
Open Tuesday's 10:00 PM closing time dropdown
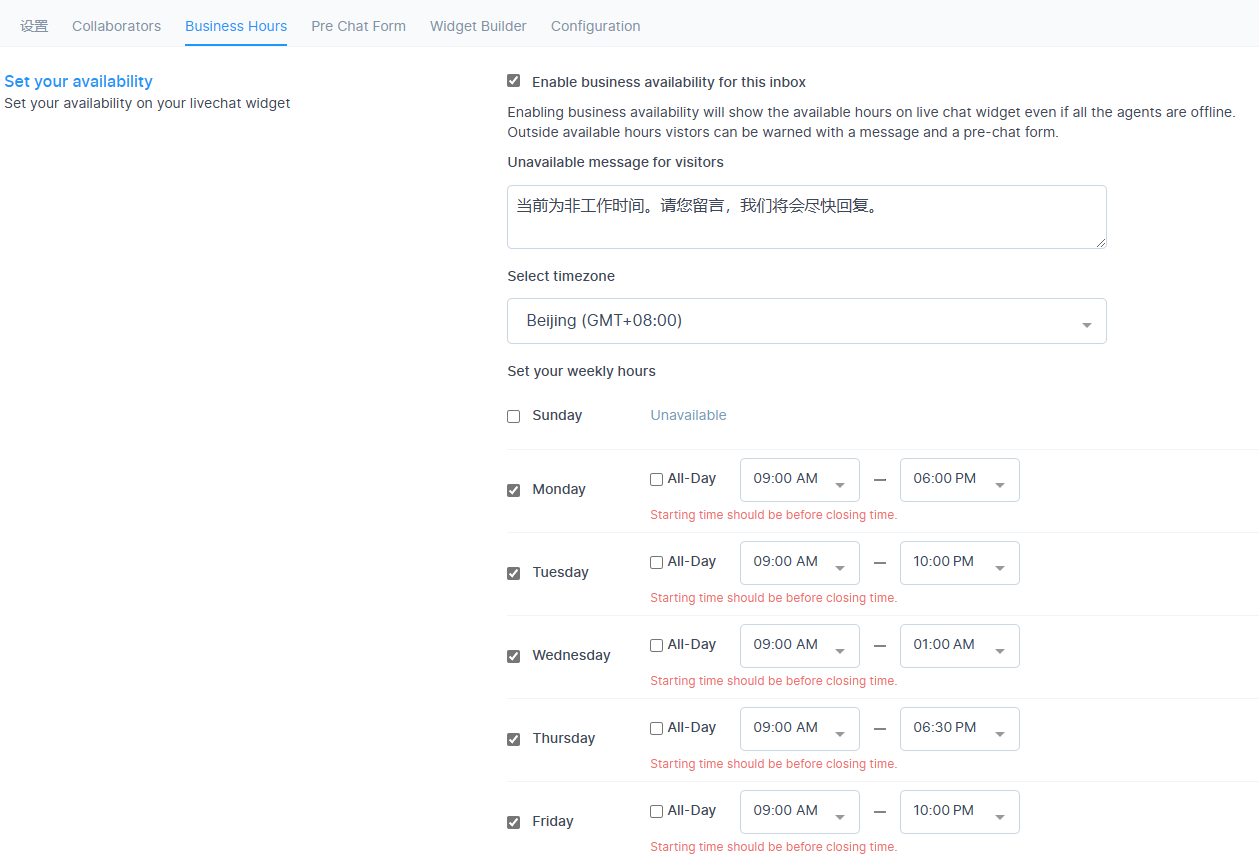[x=959, y=562]
